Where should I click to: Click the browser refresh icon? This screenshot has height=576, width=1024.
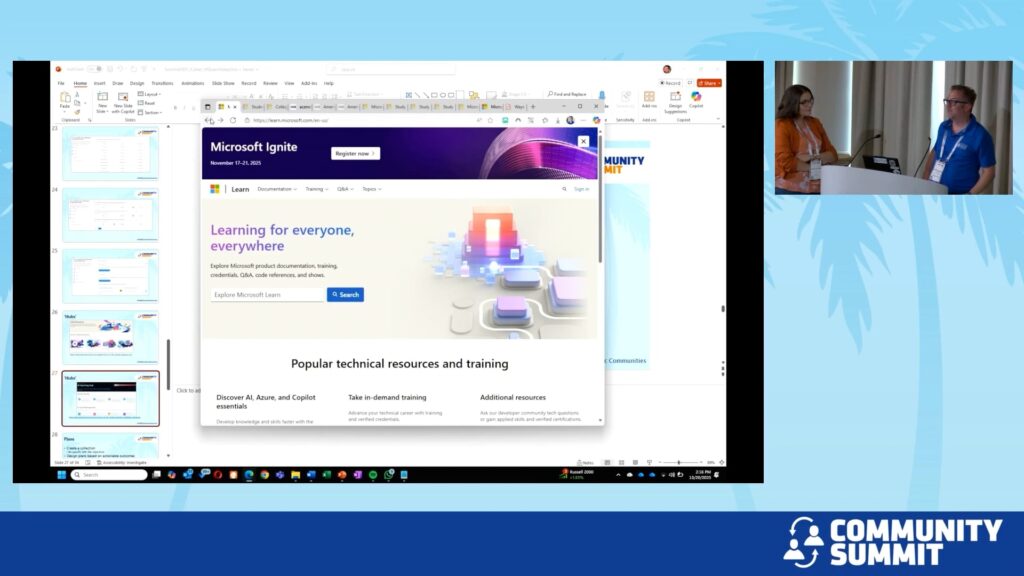[x=233, y=120]
